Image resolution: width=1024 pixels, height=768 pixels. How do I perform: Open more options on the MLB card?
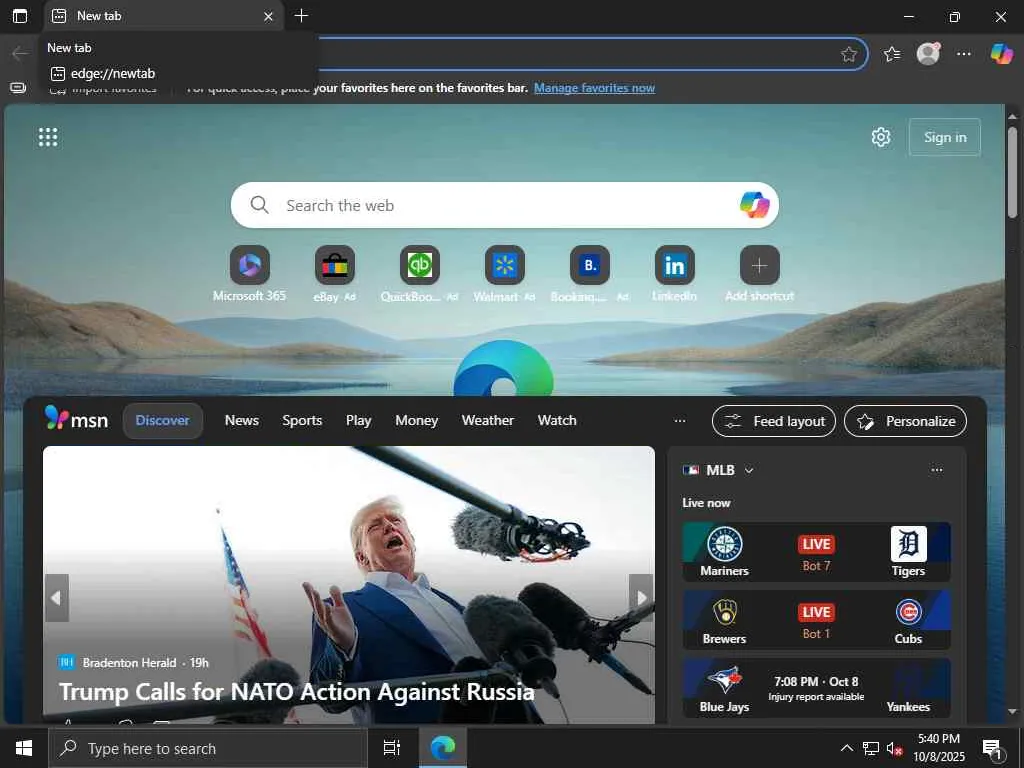[937, 470]
